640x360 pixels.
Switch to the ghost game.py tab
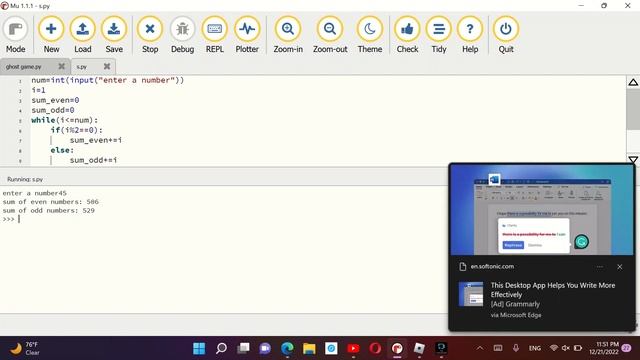click(x=24, y=67)
